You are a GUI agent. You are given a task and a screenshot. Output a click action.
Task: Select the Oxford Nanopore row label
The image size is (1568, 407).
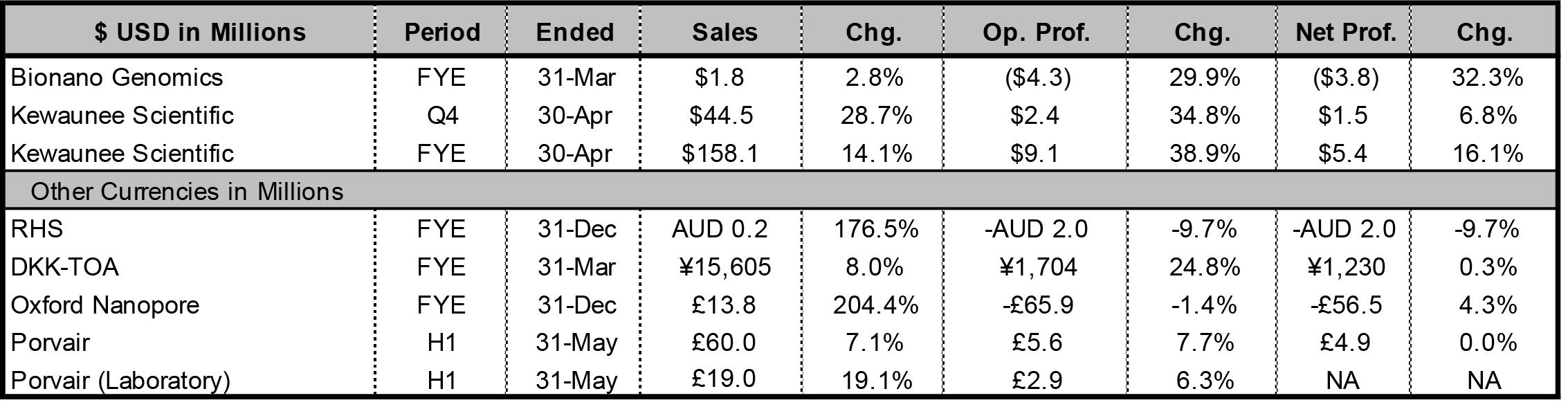click(105, 305)
